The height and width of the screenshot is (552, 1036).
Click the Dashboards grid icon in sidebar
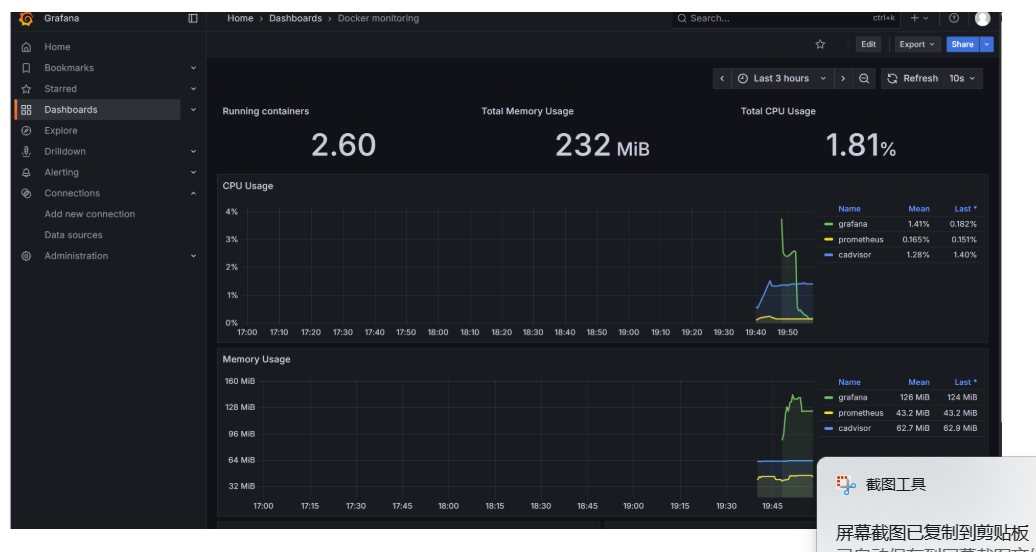point(26,110)
